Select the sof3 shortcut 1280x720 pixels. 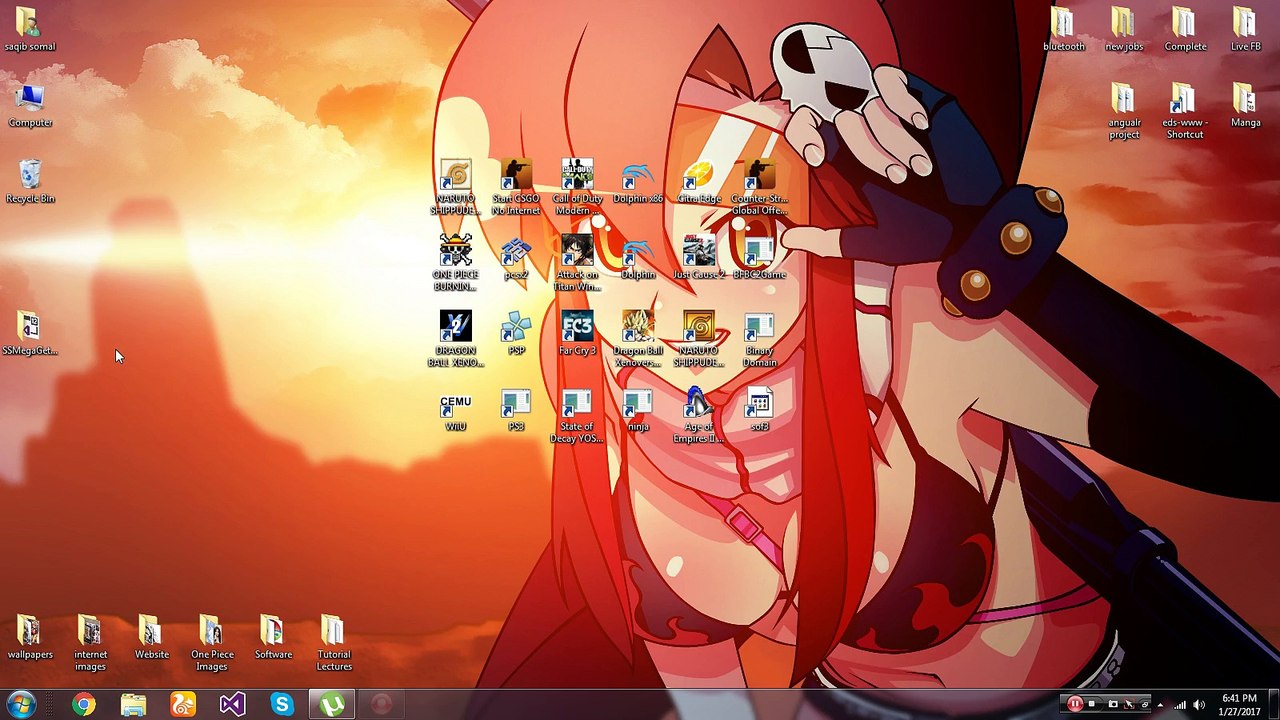click(759, 410)
